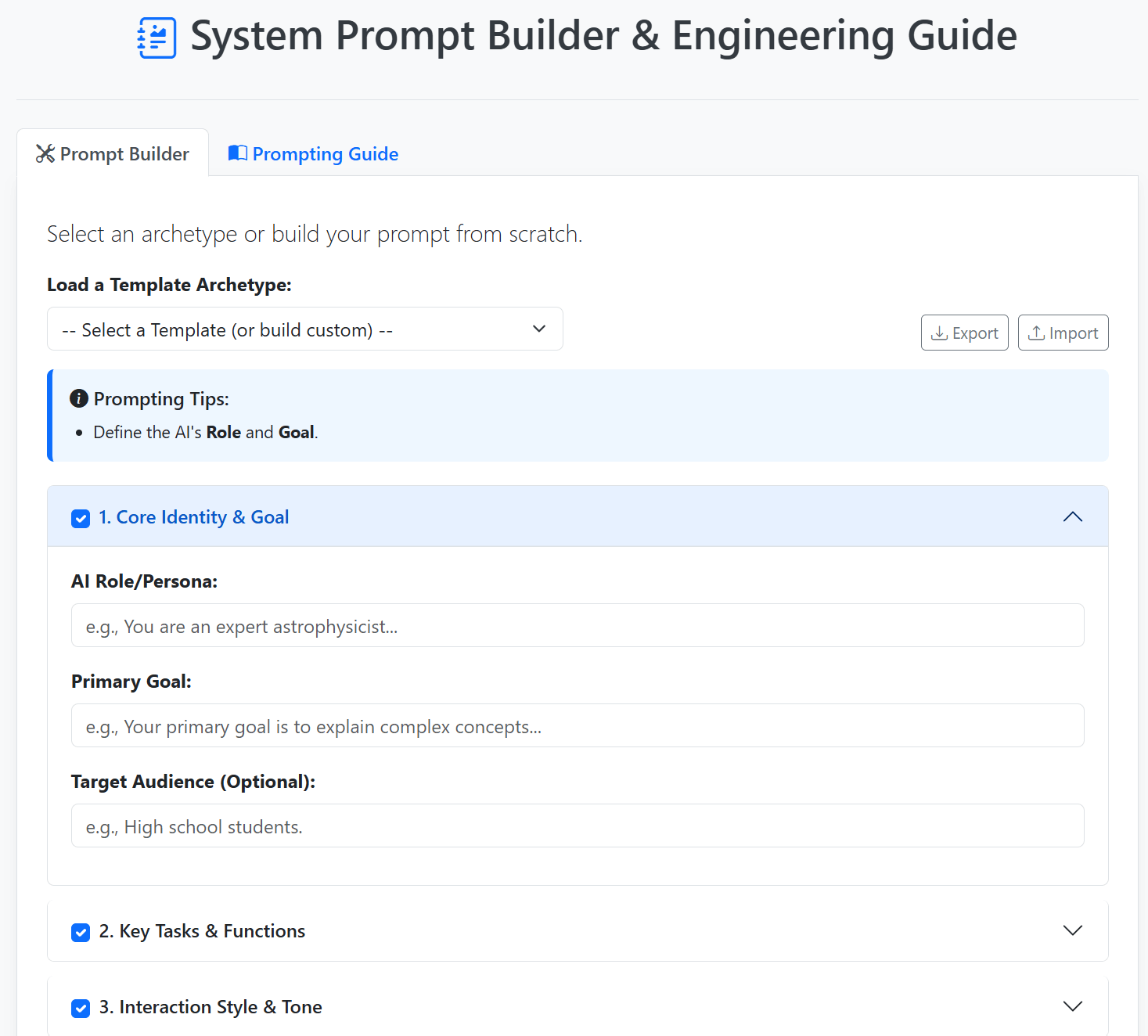Expand the Interaction Style & Tone chevron
This screenshot has height=1036, width=1148.
pyautogui.click(x=1073, y=1006)
